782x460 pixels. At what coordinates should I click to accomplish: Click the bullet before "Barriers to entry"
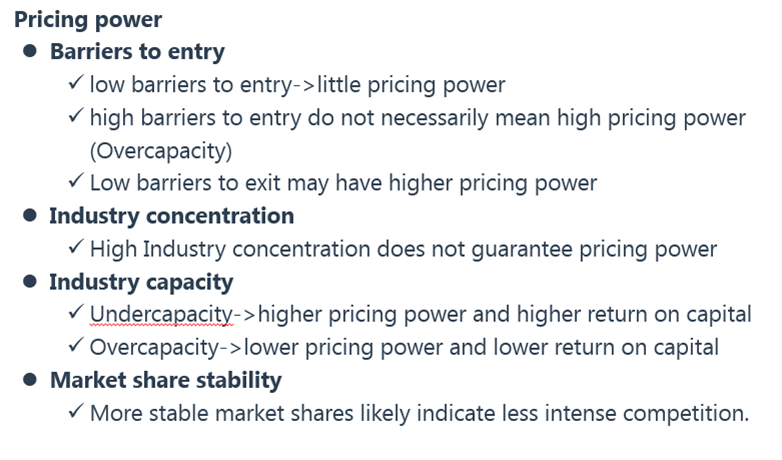pyautogui.click(x=31, y=52)
